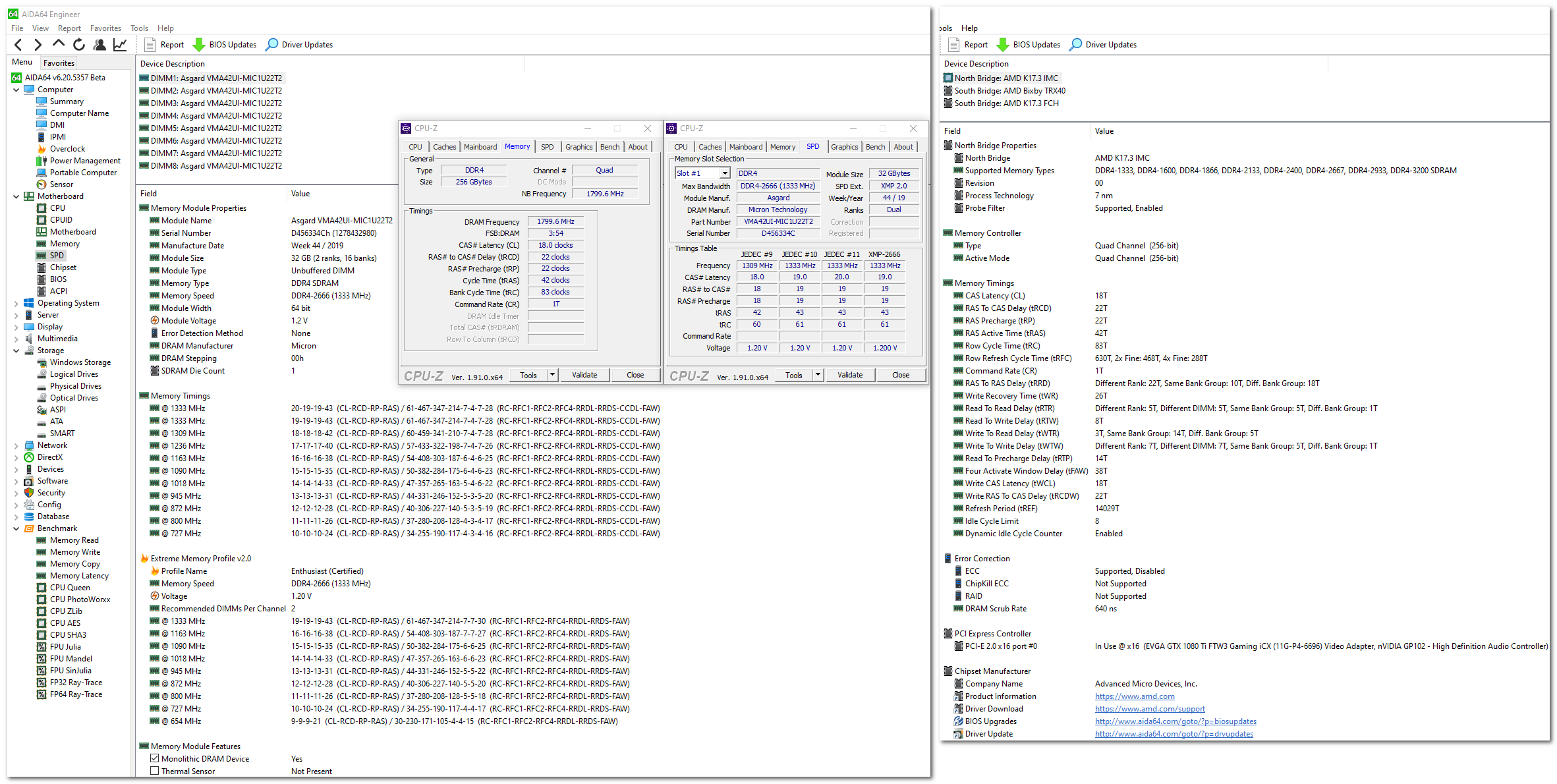Open the Help menu in the right window
Image resolution: width=1557 pixels, height=784 pixels.
(x=969, y=28)
